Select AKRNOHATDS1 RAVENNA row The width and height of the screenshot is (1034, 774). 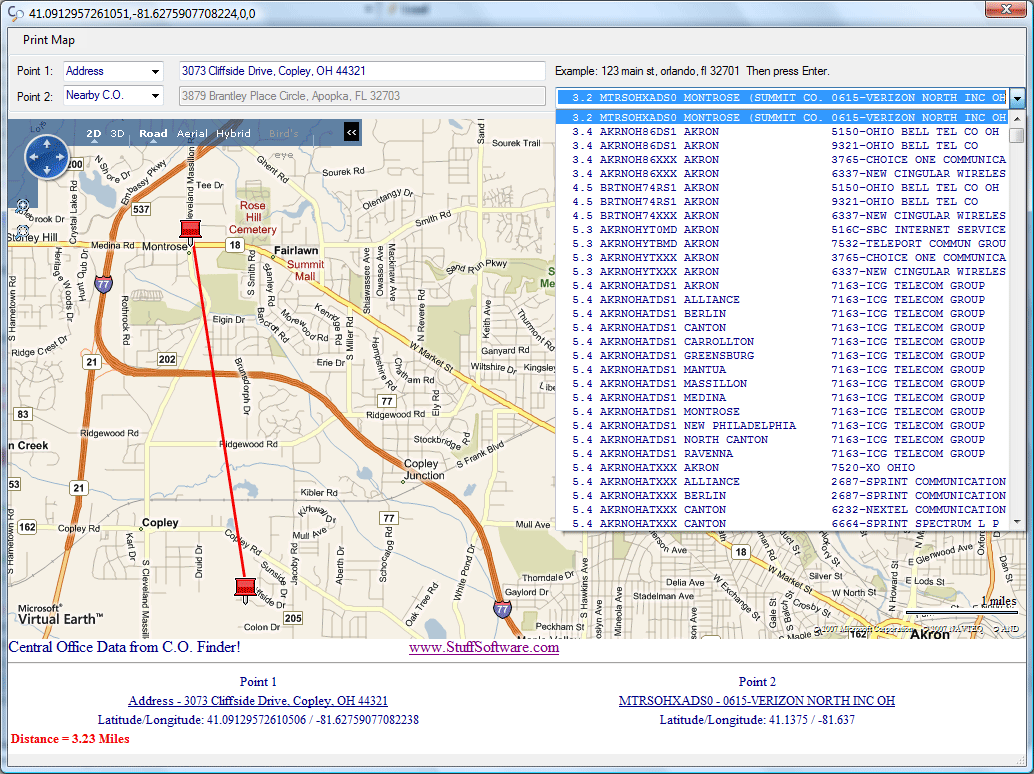click(783, 454)
